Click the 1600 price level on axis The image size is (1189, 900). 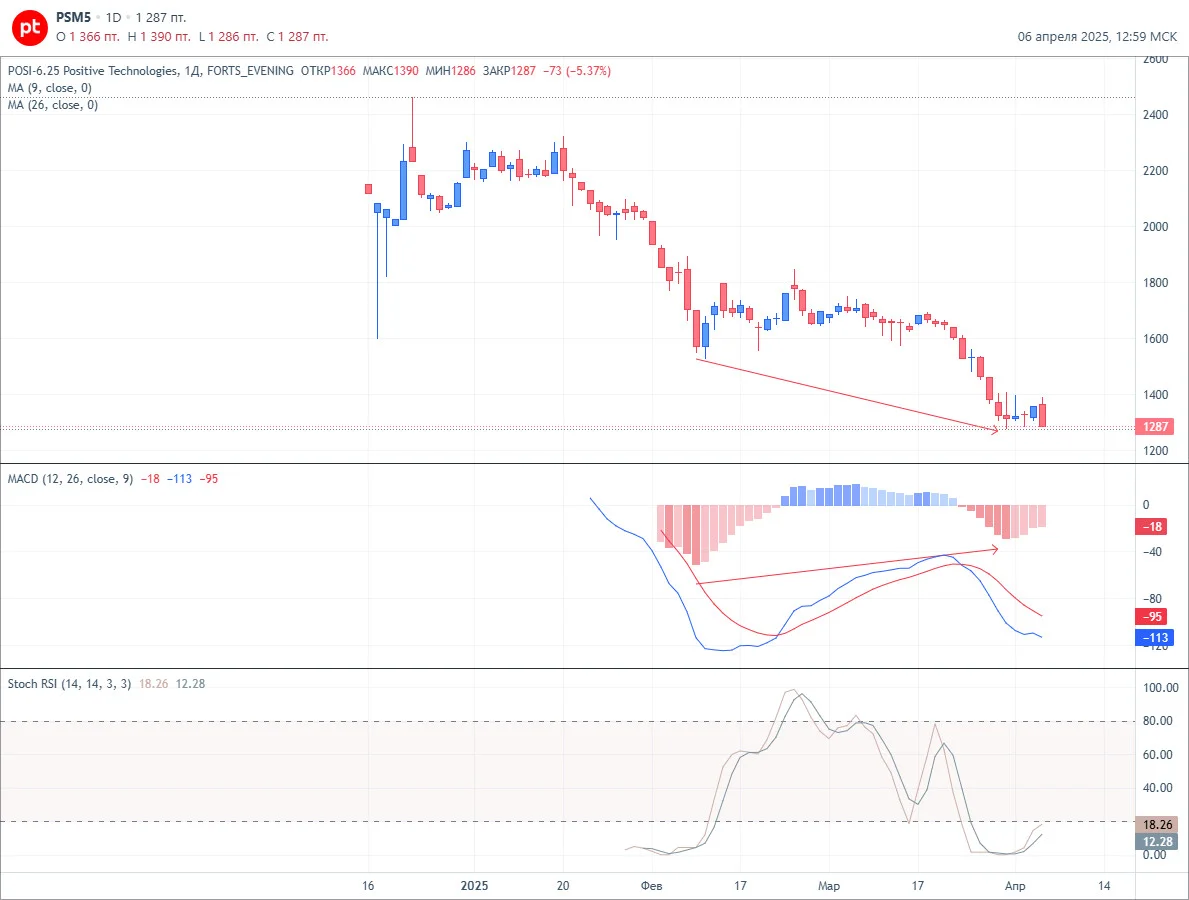(x=1156, y=339)
